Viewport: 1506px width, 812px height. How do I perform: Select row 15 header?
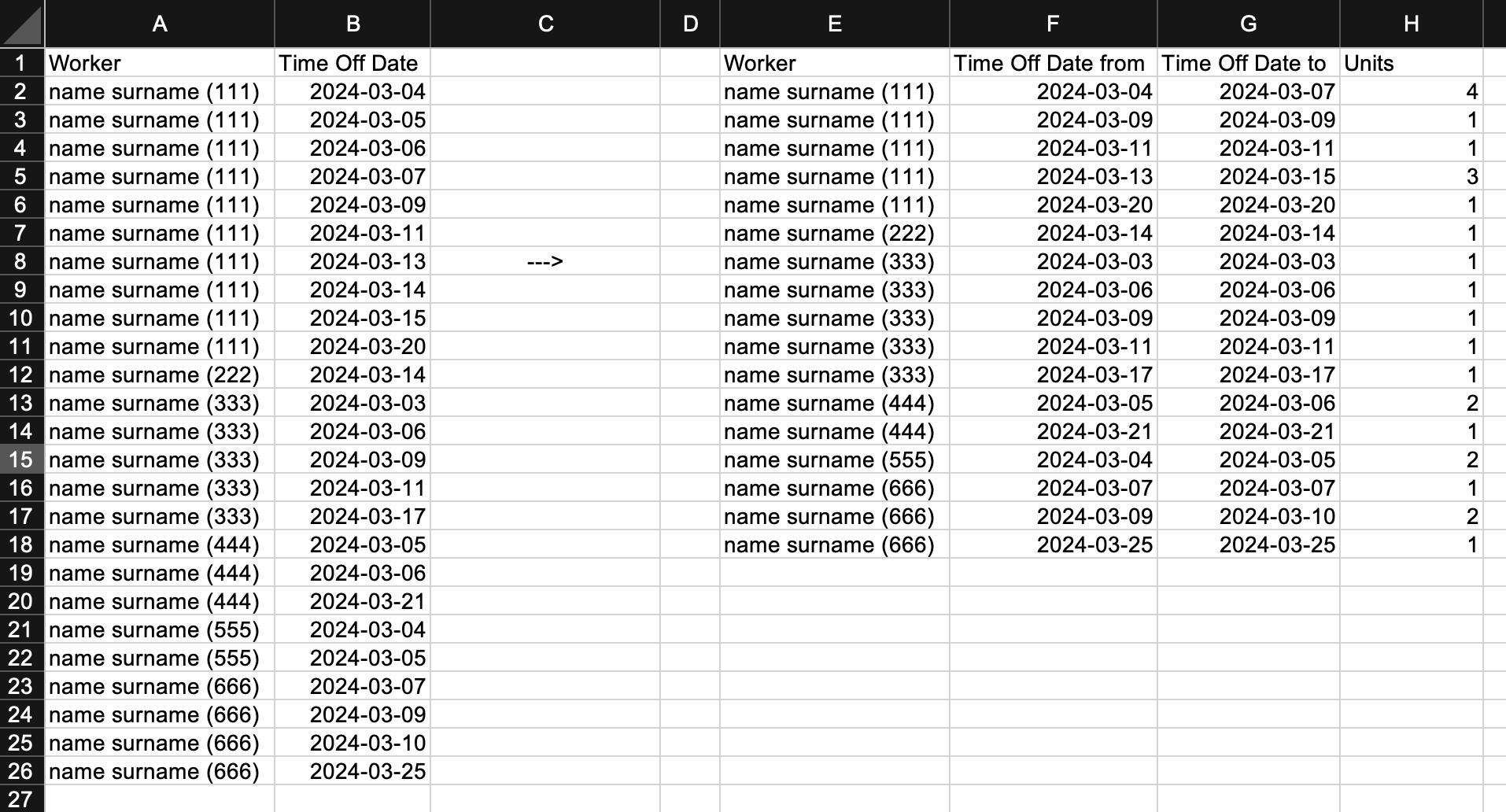click(x=22, y=460)
